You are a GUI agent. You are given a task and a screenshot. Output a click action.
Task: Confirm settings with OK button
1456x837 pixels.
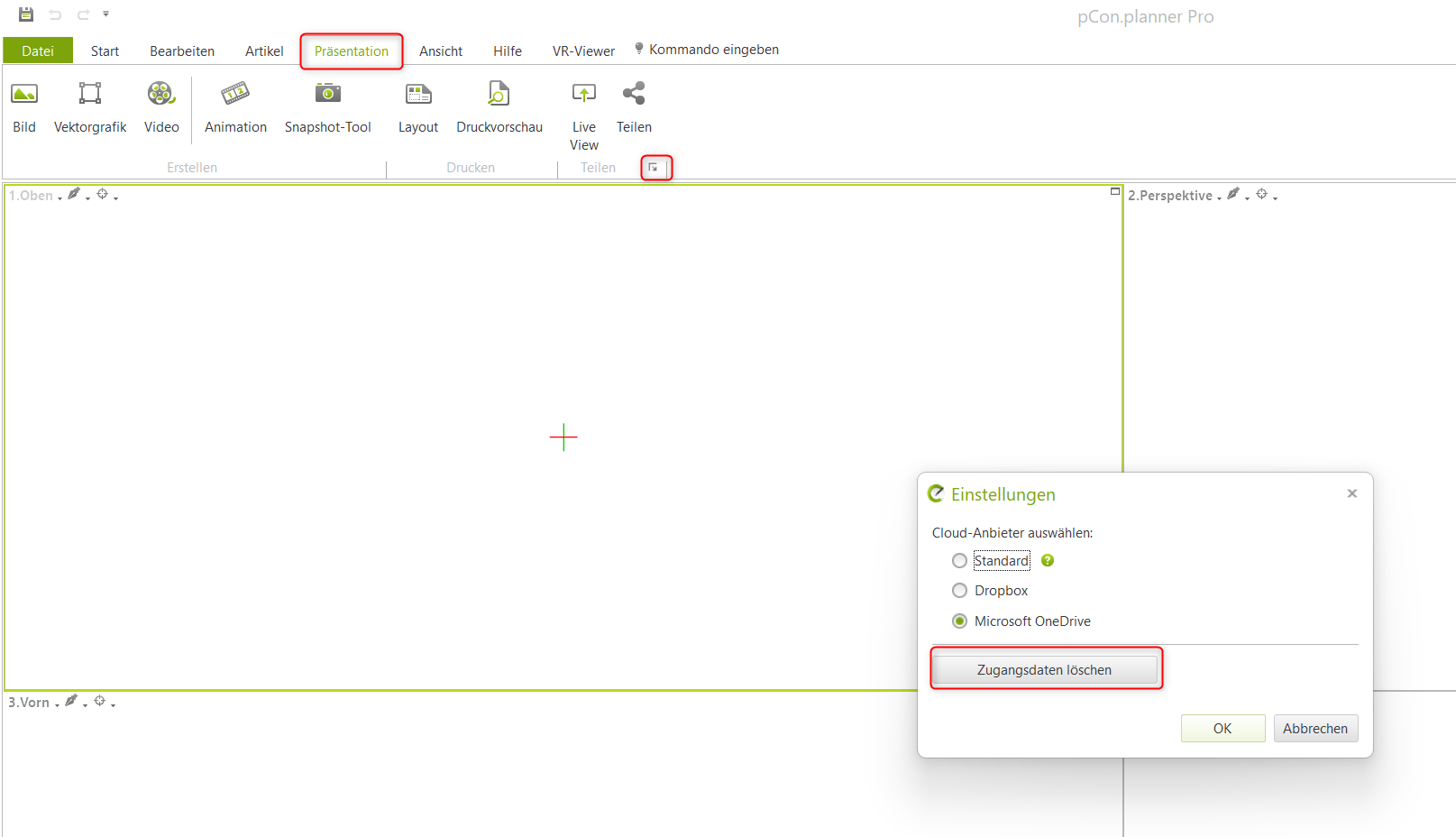click(x=1222, y=729)
